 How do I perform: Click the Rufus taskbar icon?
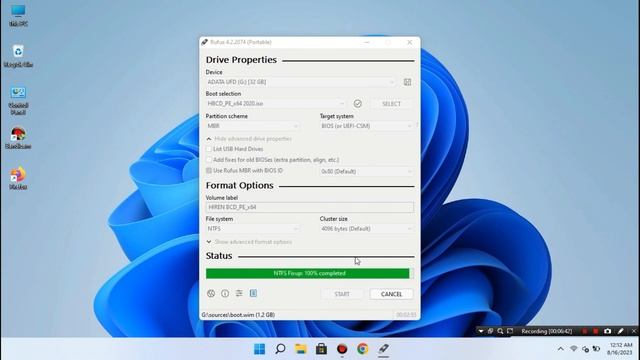[x=383, y=349]
